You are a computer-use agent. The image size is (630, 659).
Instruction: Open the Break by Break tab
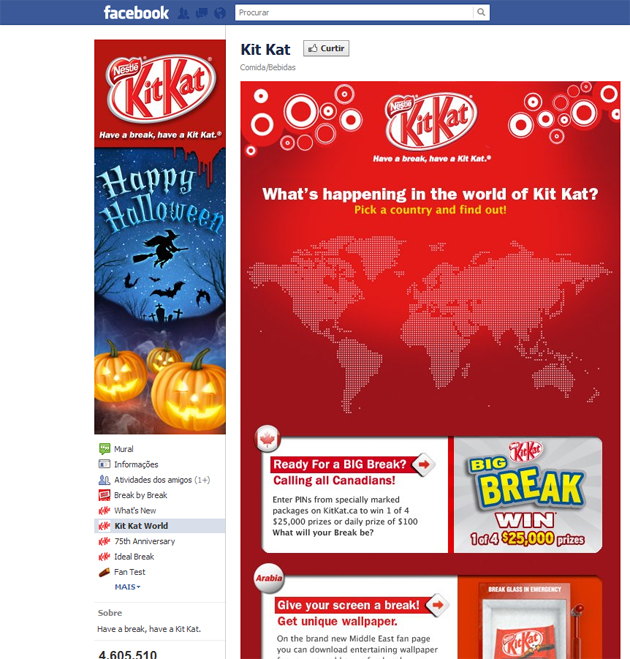pos(140,495)
